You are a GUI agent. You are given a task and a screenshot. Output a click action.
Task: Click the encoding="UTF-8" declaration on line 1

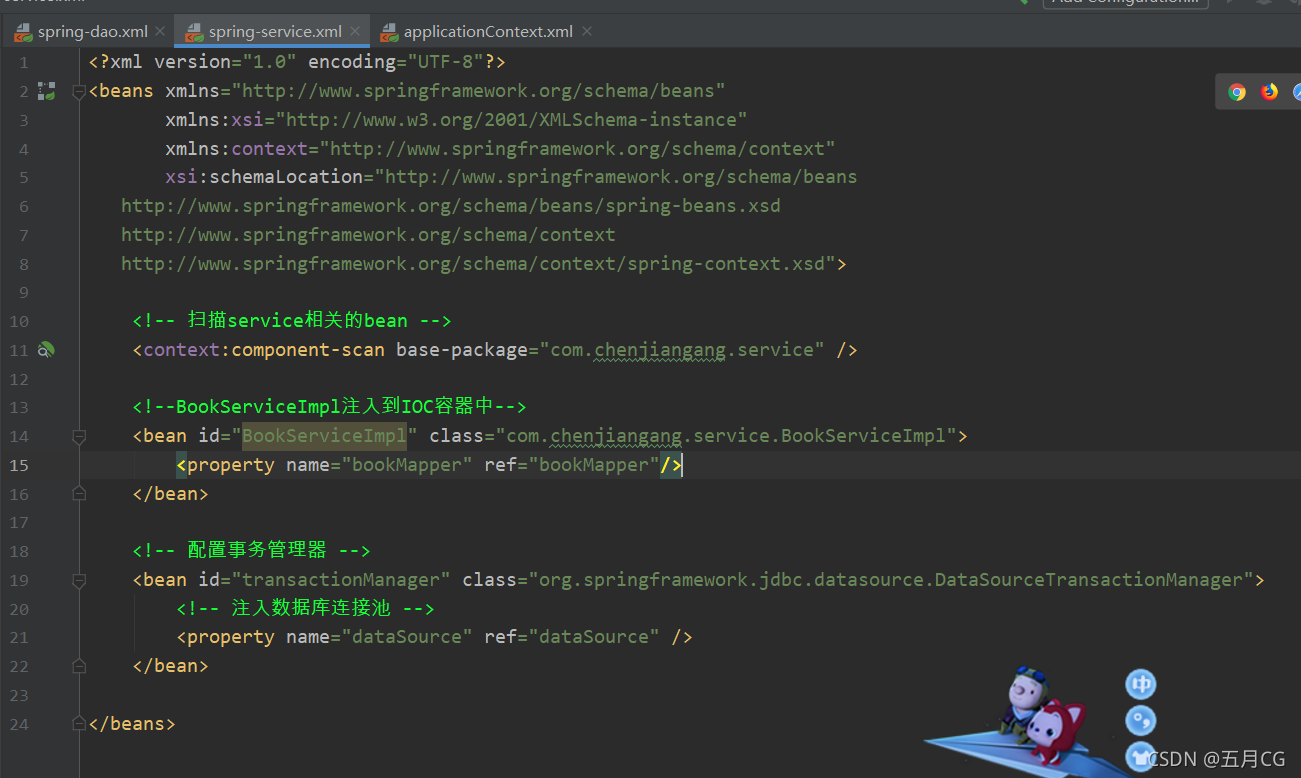pos(396,62)
